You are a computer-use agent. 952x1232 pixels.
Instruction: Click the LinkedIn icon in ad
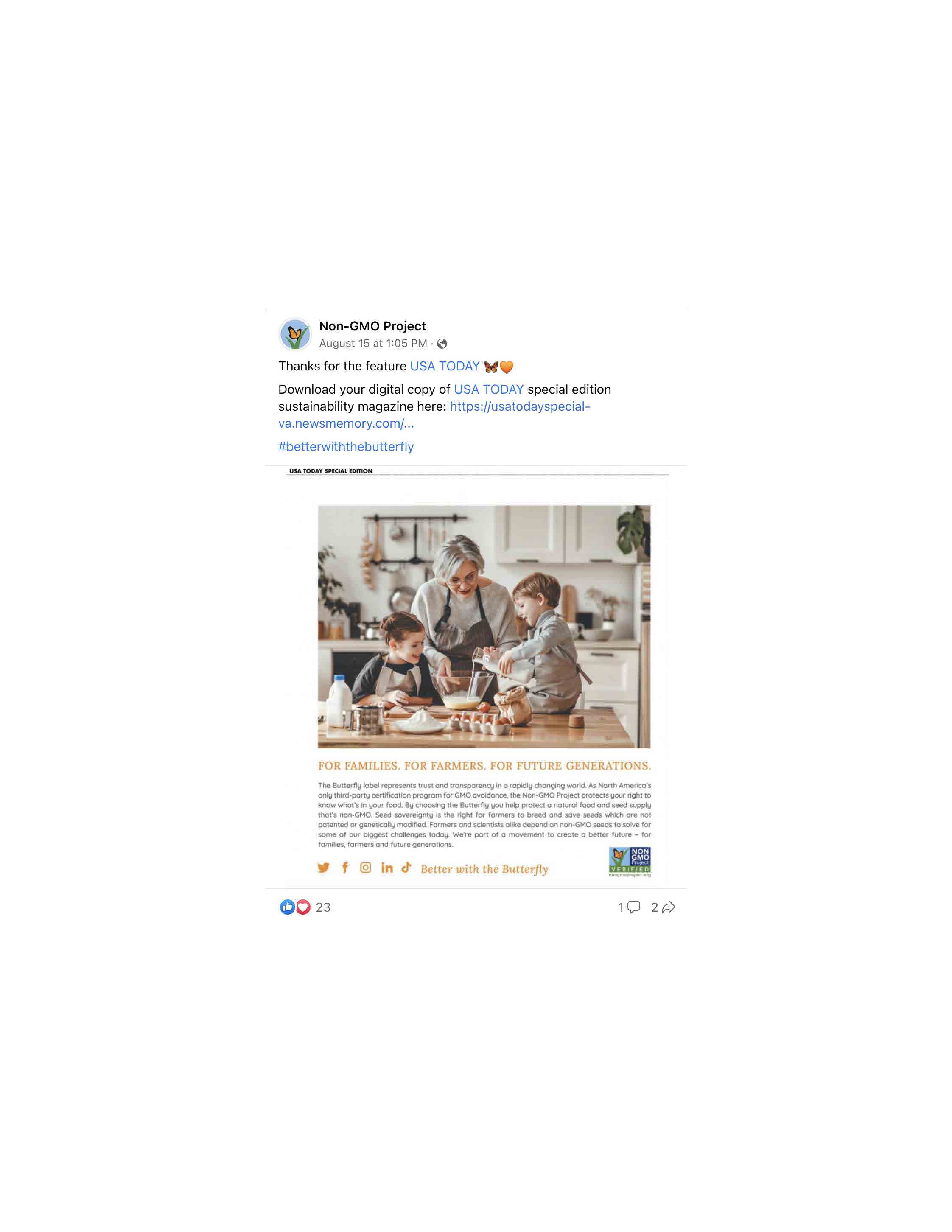click(x=387, y=868)
